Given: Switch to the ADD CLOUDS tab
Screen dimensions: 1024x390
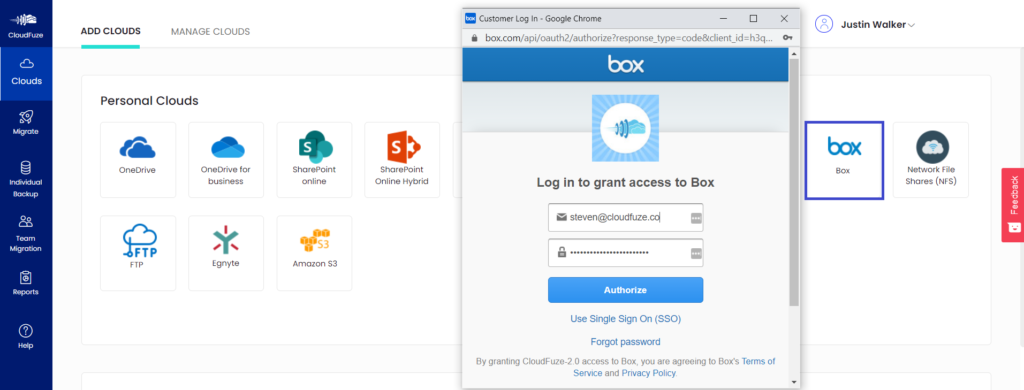Looking at the screenshot, I should (110, 31).
